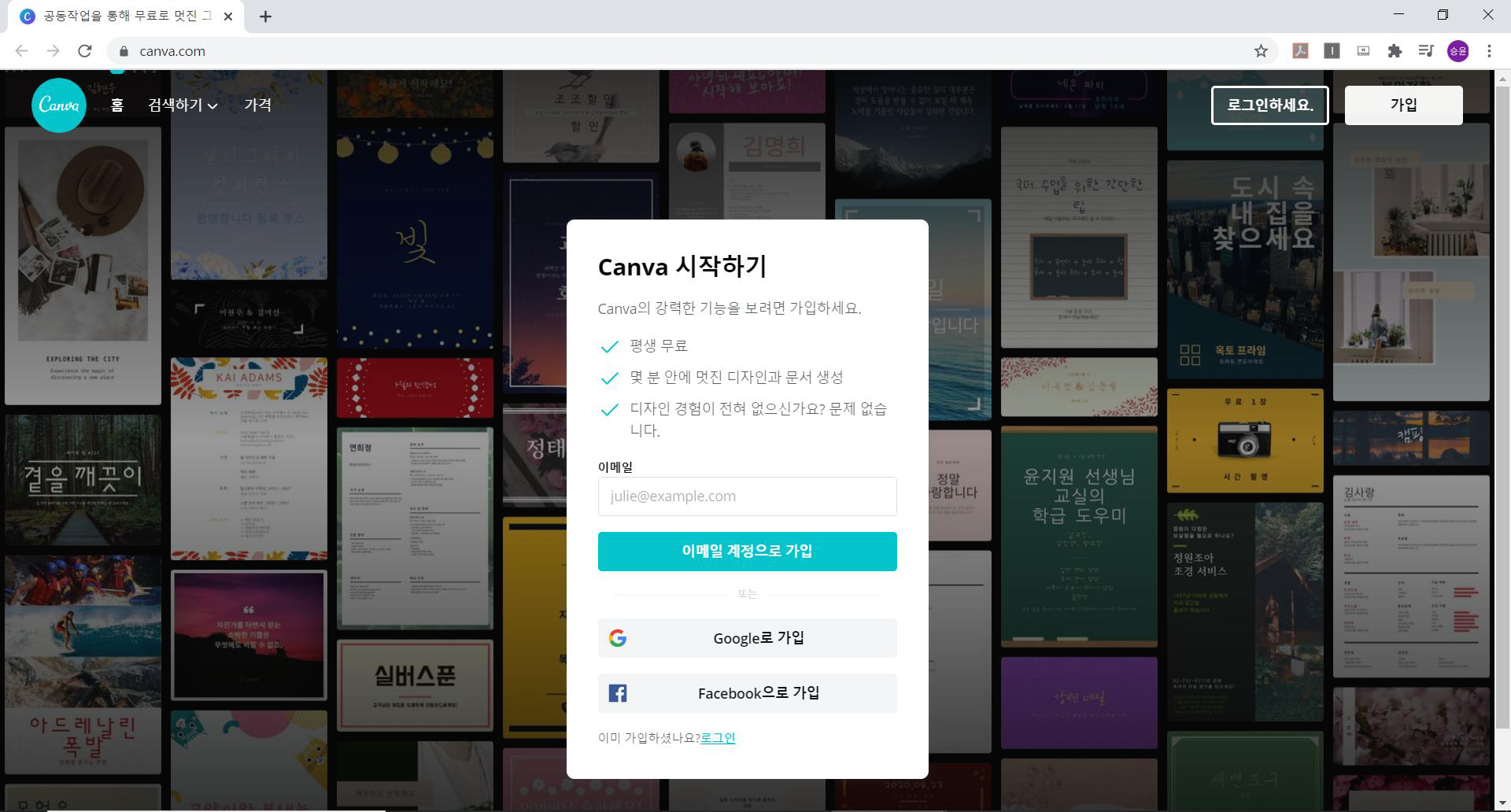Click the Canva 시작하기 heading
Viewport: 1511px width, 812px height.
point(682,267)
